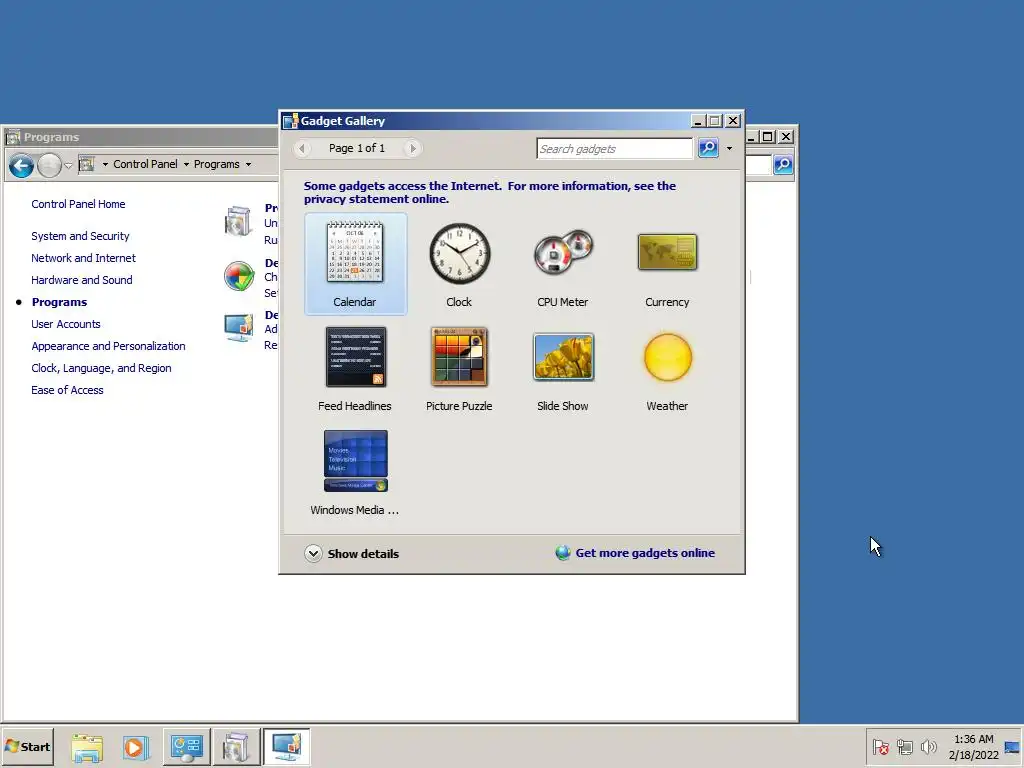Open System and Security category
The image size is (1024, 768).
[80, 236]
